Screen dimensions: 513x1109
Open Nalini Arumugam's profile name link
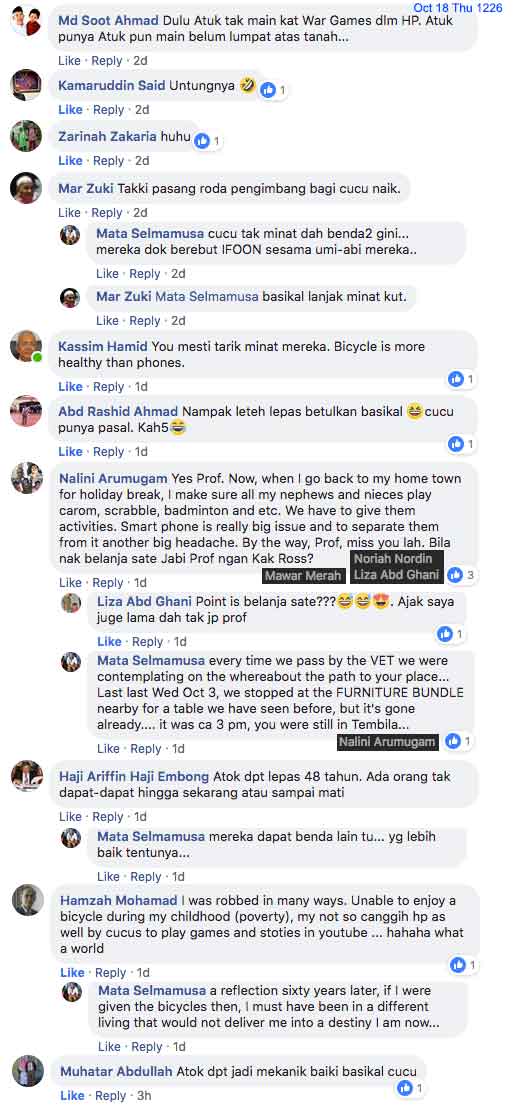tap(113, 479)
